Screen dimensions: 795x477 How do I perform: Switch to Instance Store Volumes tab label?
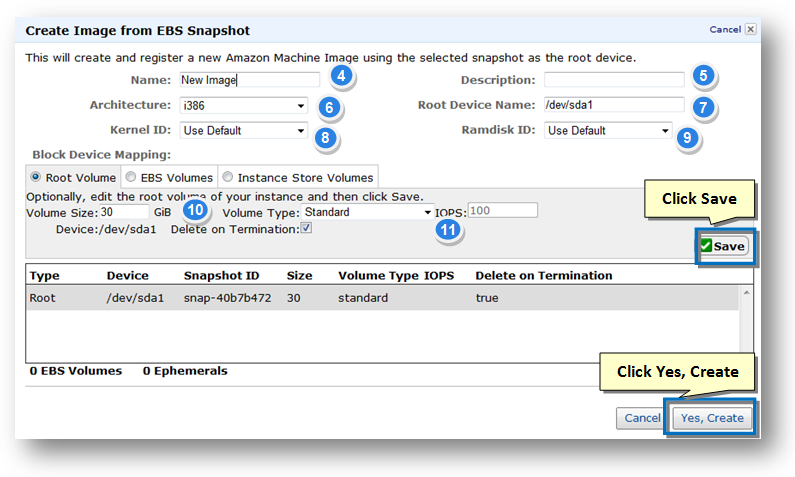click(305, 178)
